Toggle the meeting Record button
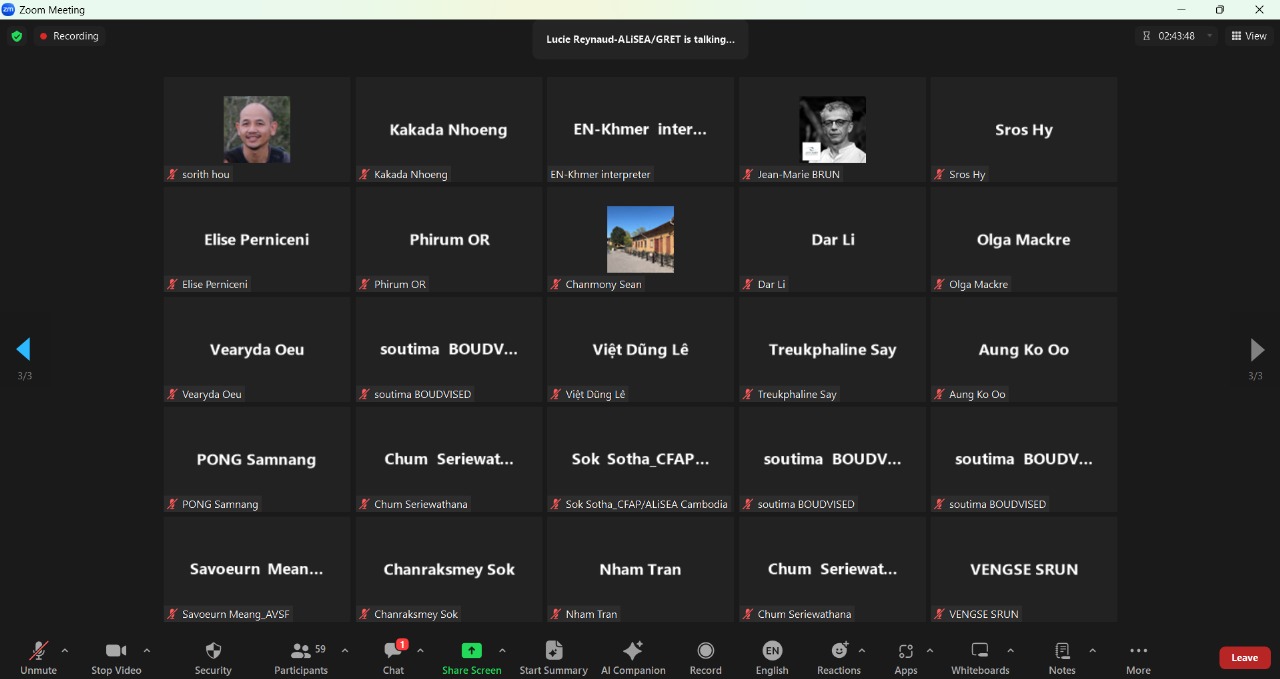 point(705,651)
